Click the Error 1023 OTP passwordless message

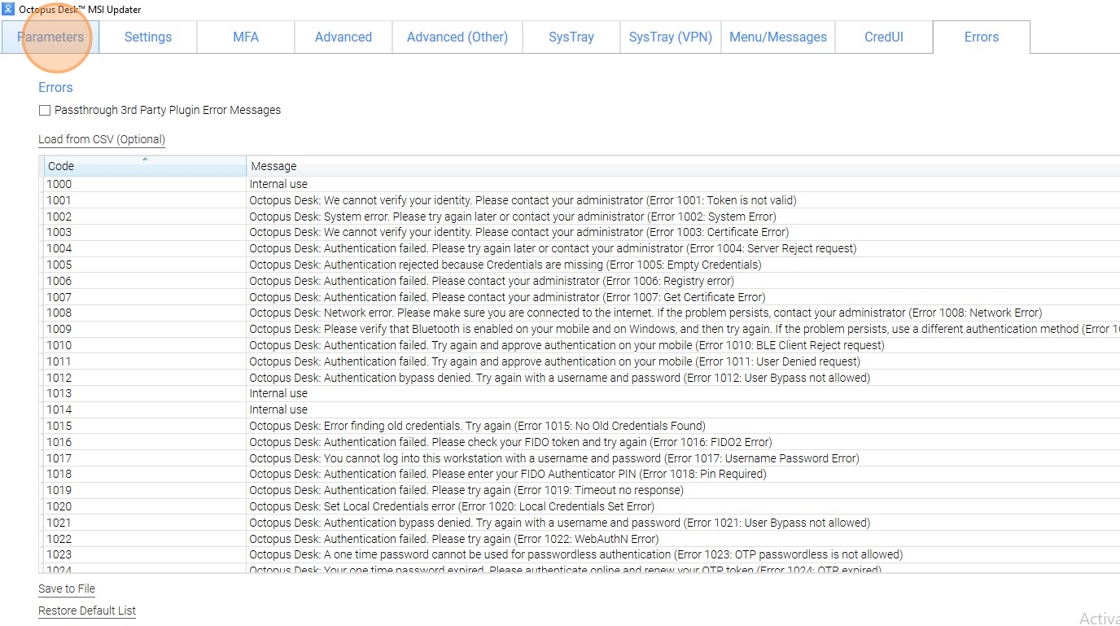(x=576, y=555)
